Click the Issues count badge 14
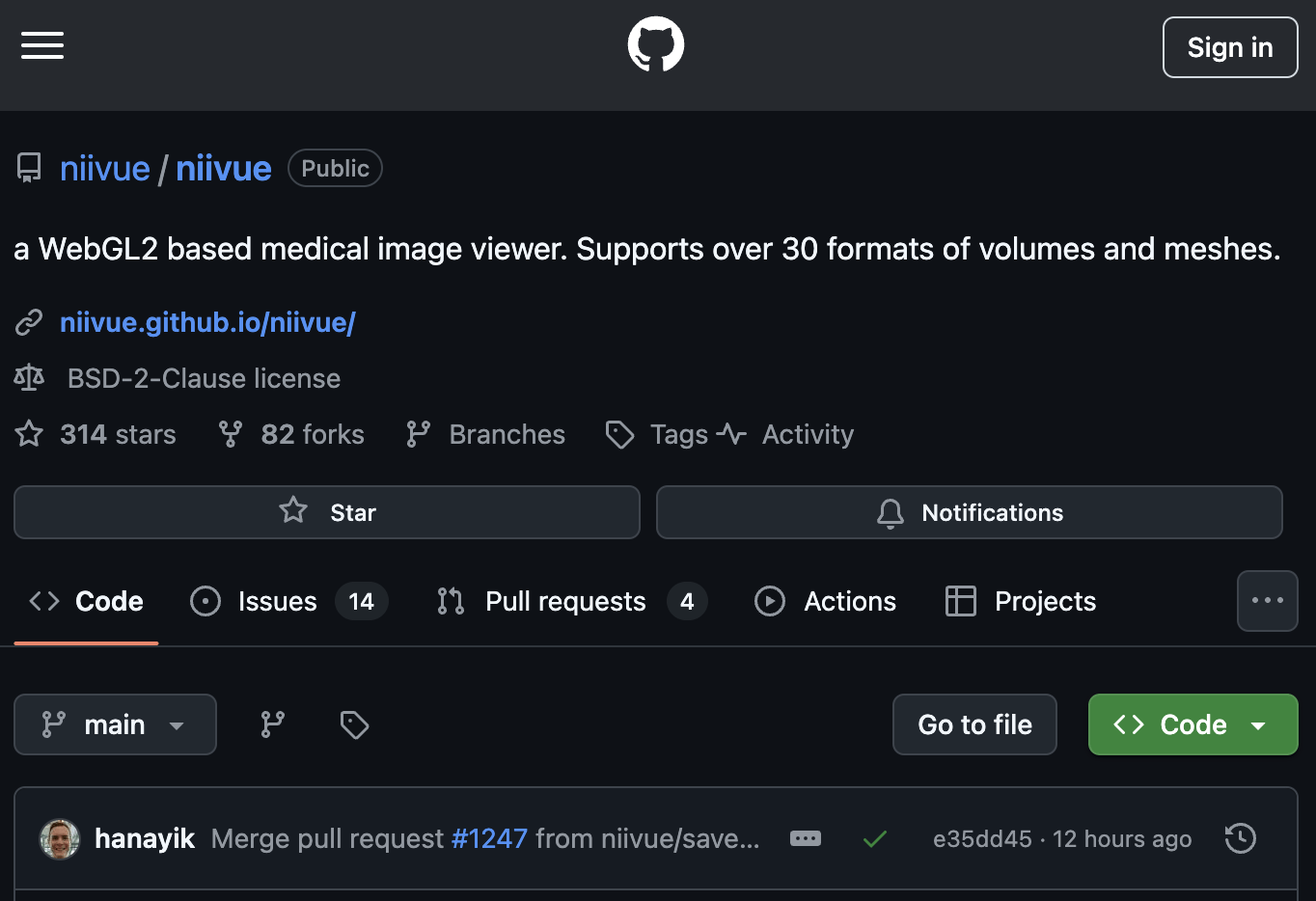1316x901 pixels. tap(361, 601)
